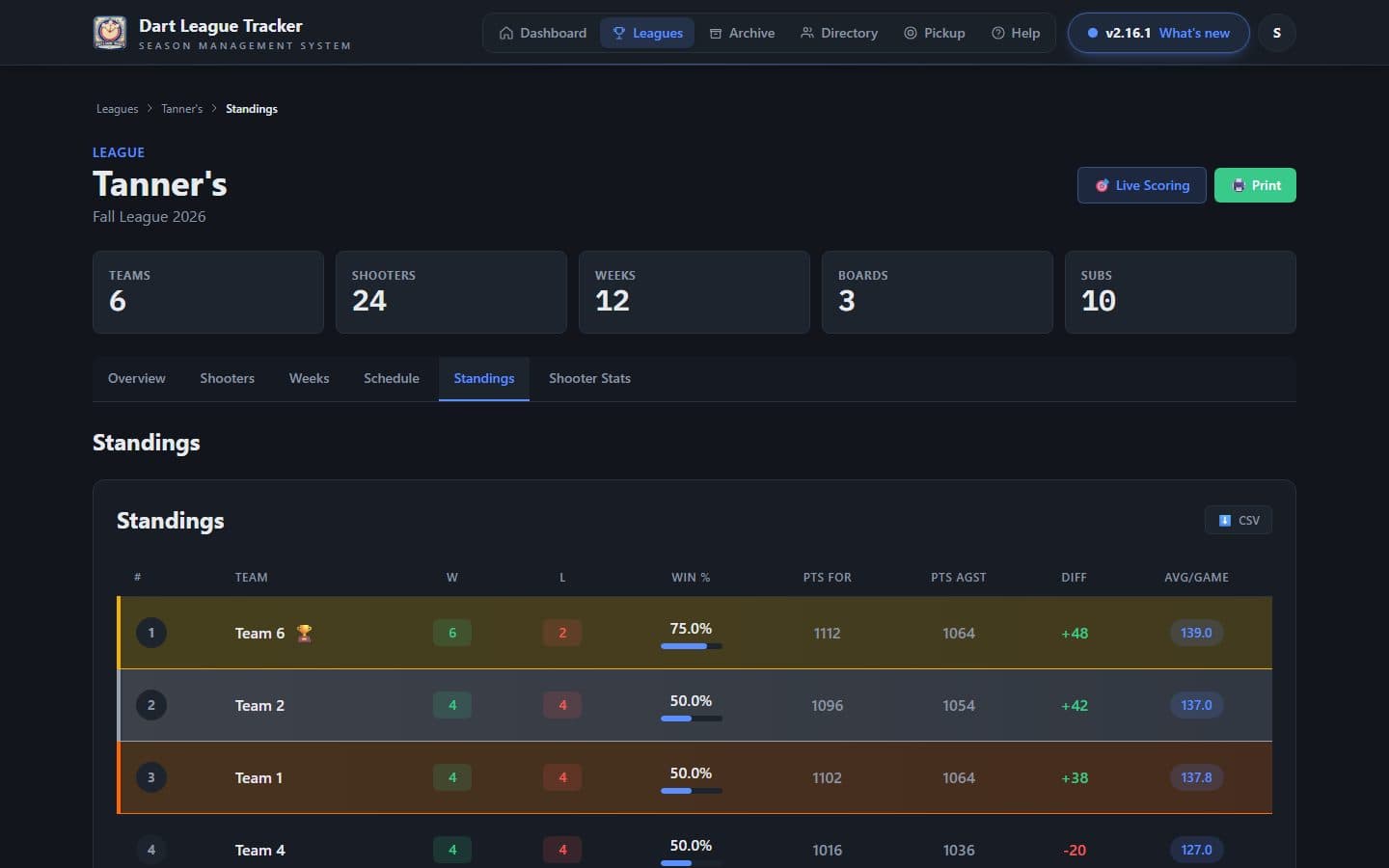The height and width of the screenshot is (868, 1389).
Task: Click the Directory people icon
Action: (x=807, y=33)
